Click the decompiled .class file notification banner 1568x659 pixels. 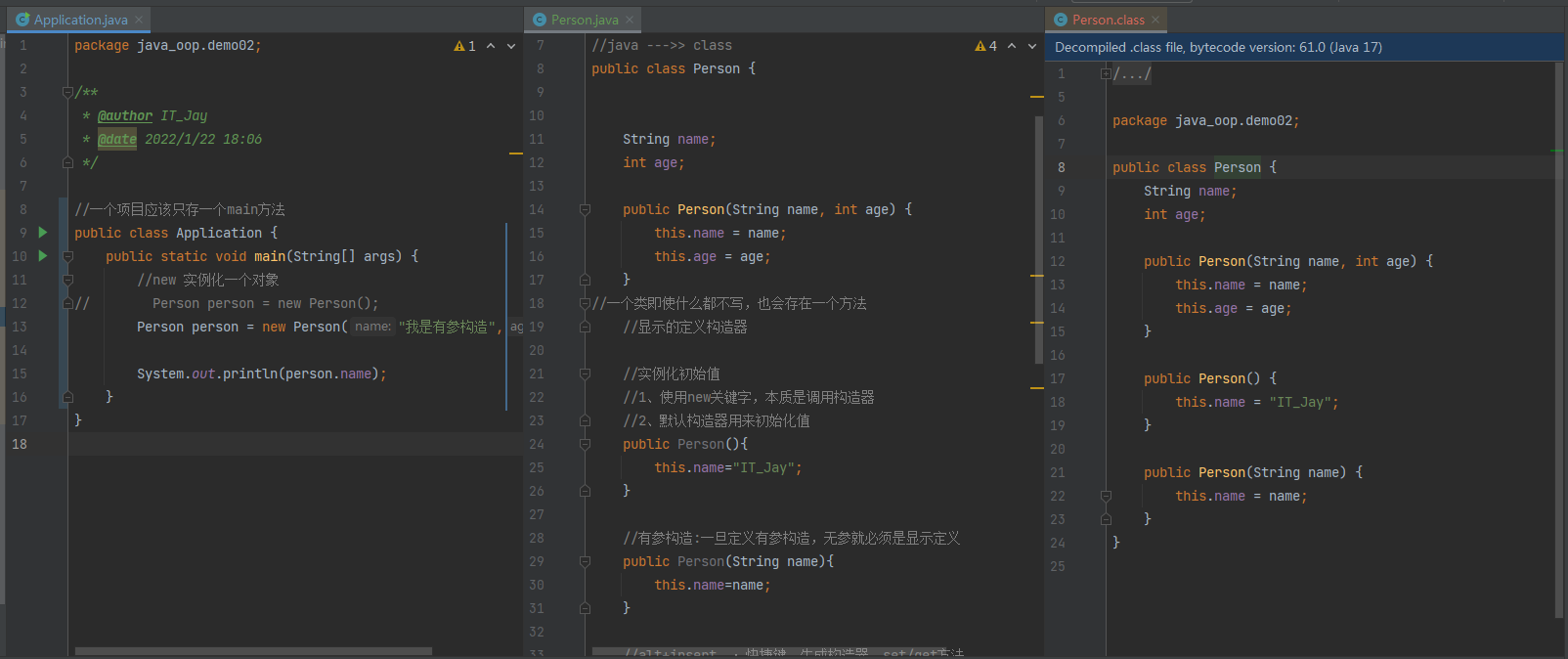tap(1306, 47)
